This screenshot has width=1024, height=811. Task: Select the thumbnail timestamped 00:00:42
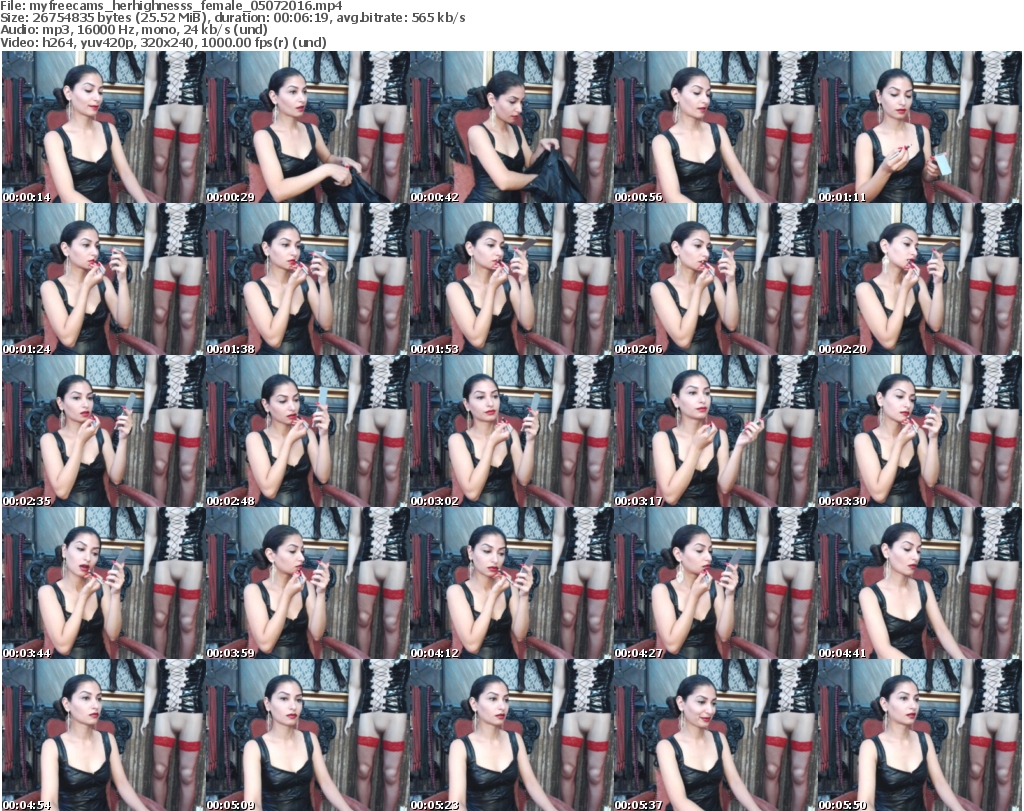click(x=511, y=127)
